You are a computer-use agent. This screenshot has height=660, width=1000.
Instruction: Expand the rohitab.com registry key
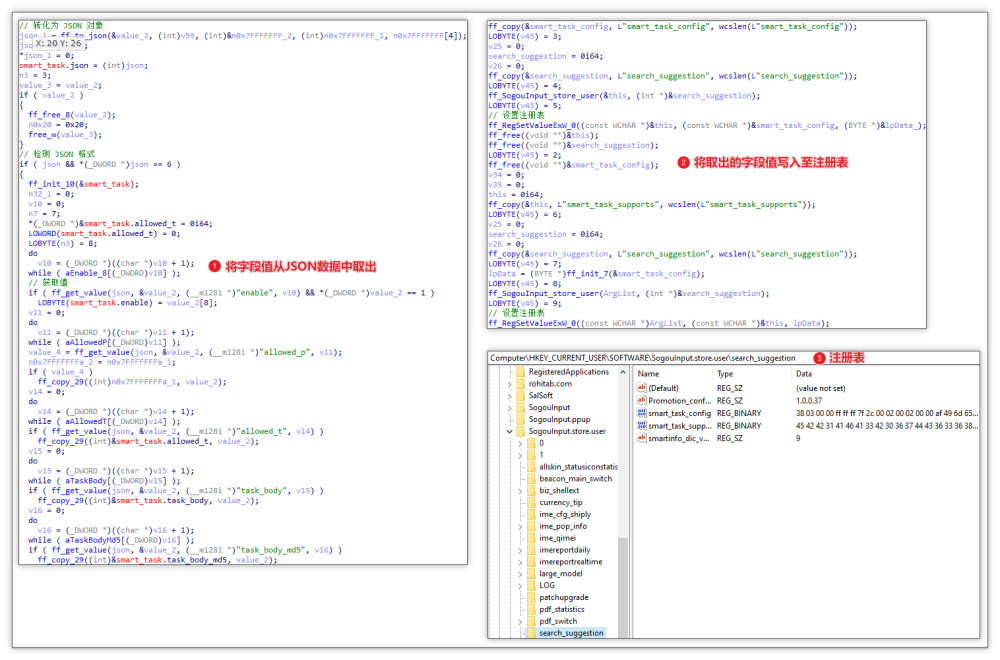point(508,384)
